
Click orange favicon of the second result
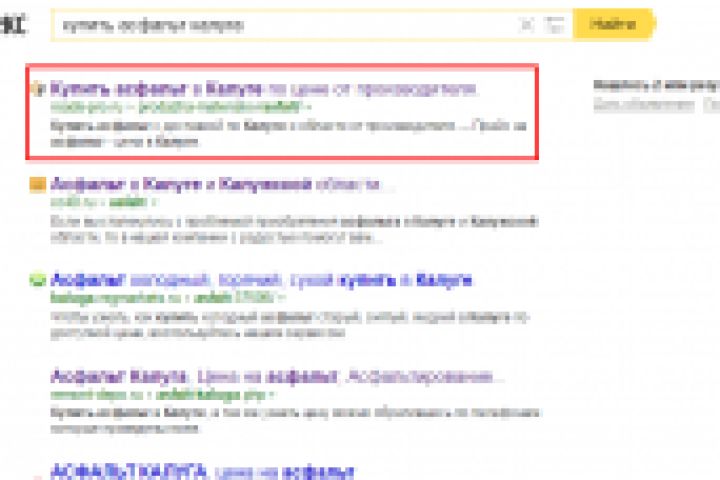coord(38,185)
